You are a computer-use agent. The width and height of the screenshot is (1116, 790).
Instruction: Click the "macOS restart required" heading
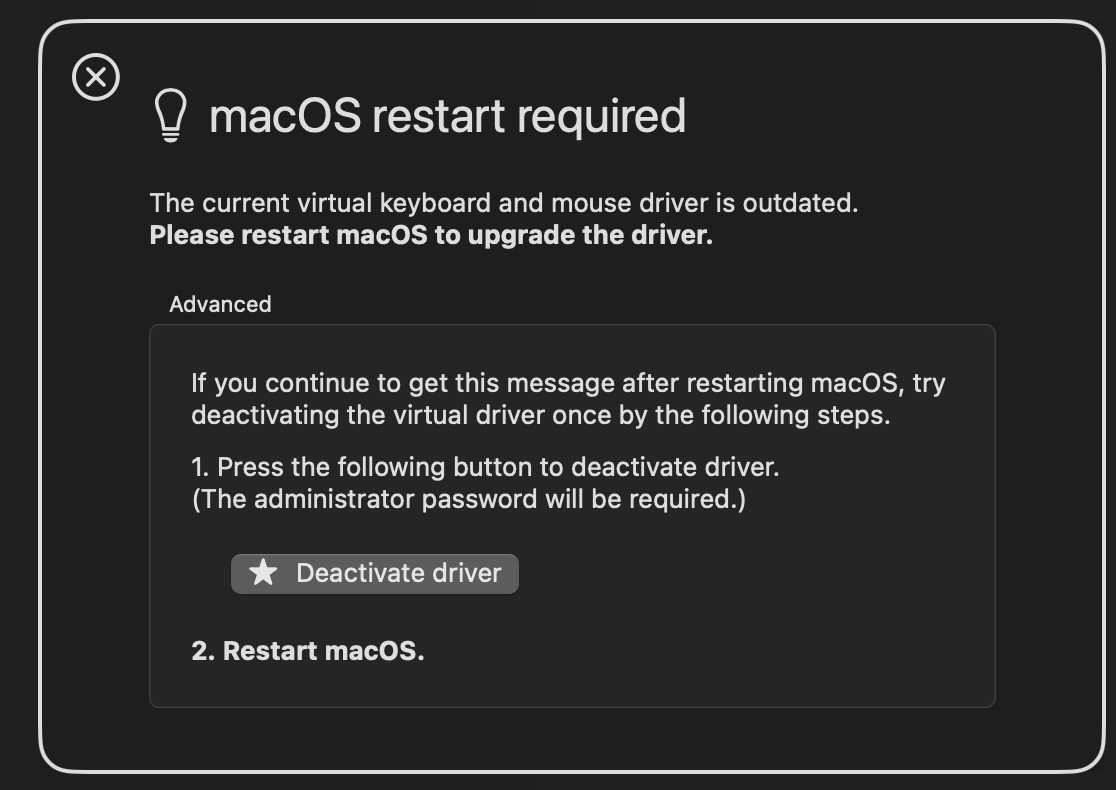click(447, 116)
